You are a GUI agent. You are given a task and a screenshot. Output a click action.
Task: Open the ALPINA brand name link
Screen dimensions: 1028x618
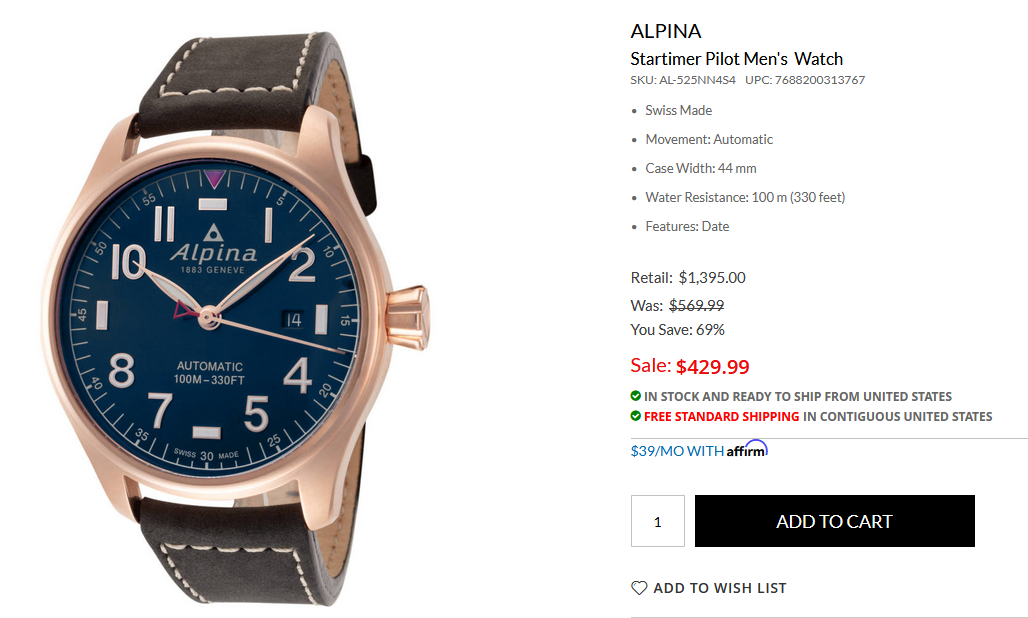click(666, 31)
